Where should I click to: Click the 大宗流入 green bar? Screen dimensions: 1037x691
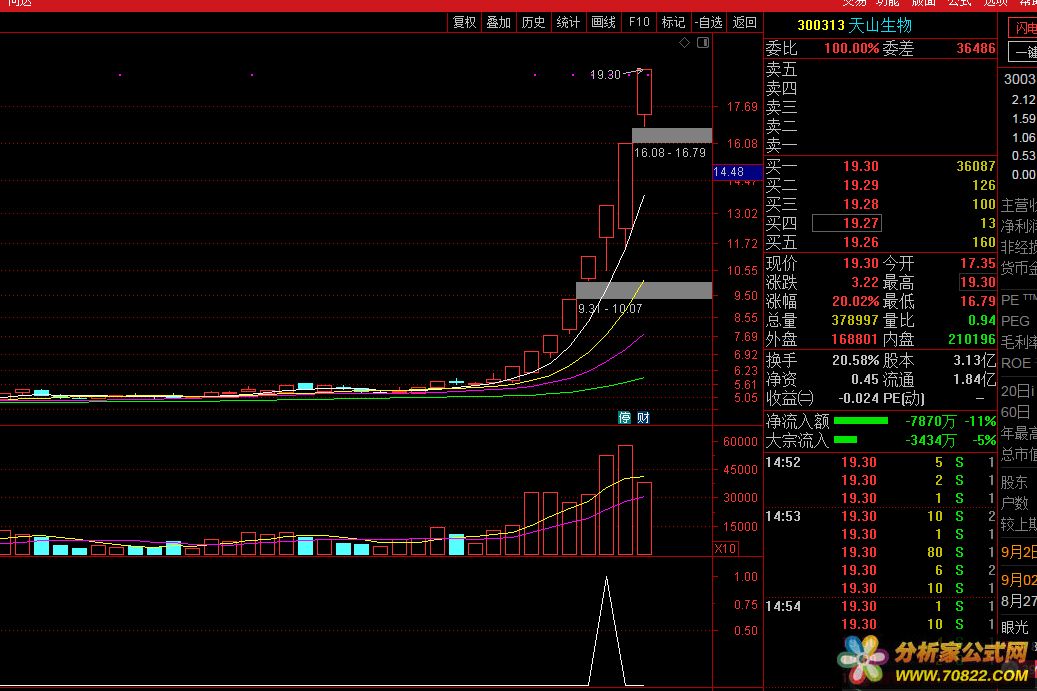tap(845, 440)
